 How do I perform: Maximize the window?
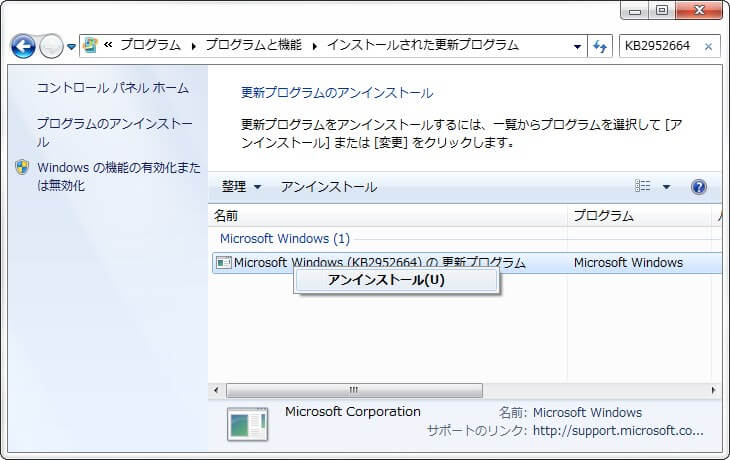click(x=662, y=10)
